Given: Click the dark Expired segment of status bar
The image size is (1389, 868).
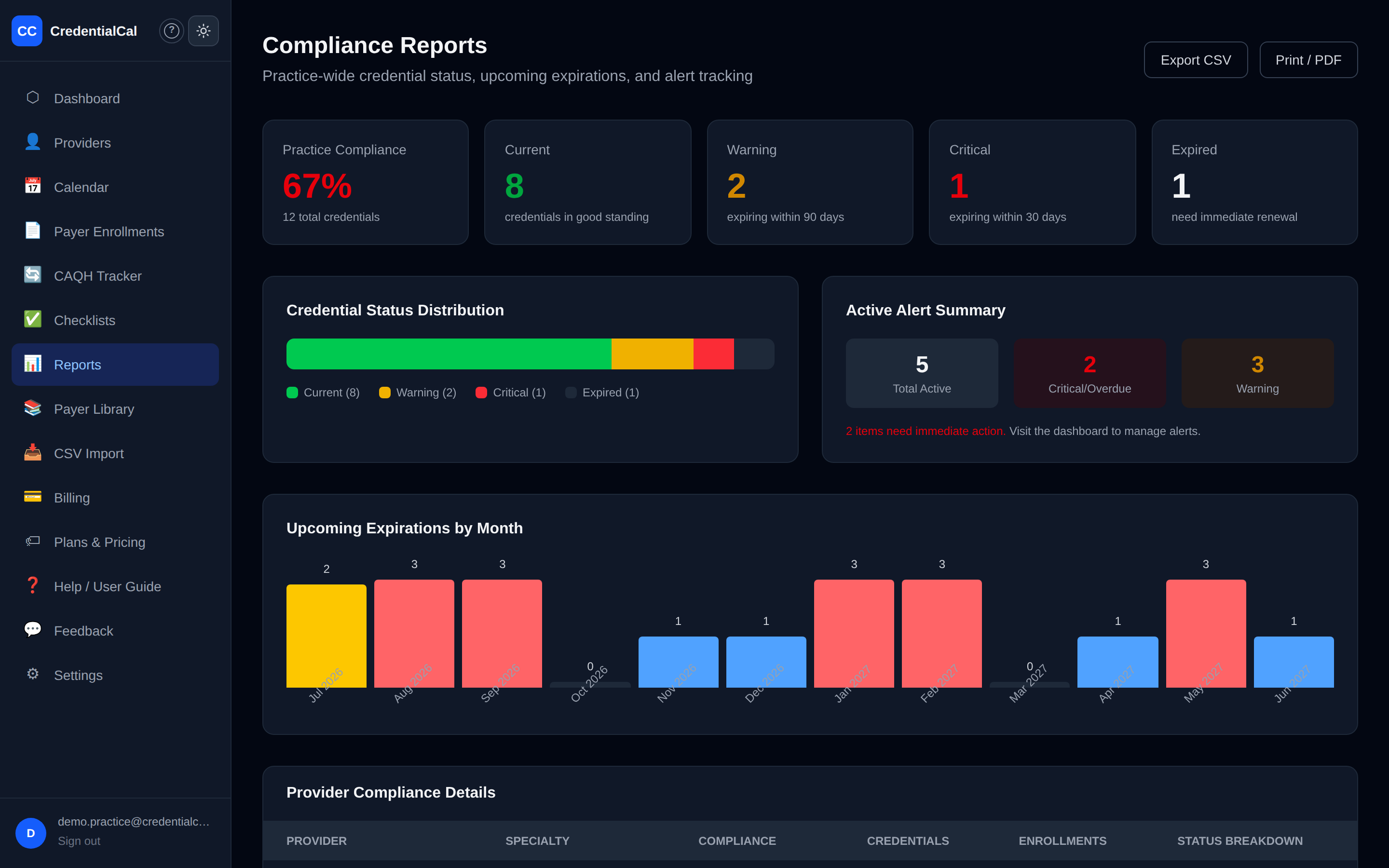Looking at the screenshot, I should [x=754, y=353].
